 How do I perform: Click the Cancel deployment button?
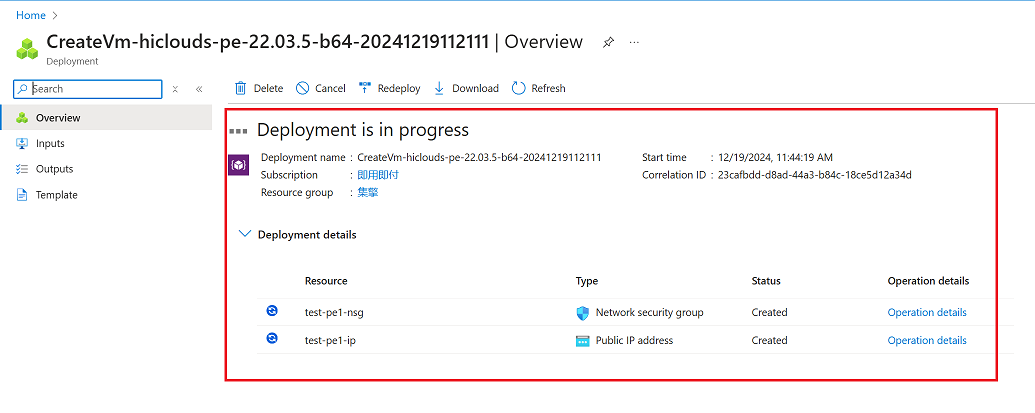[x=321, y=88]
